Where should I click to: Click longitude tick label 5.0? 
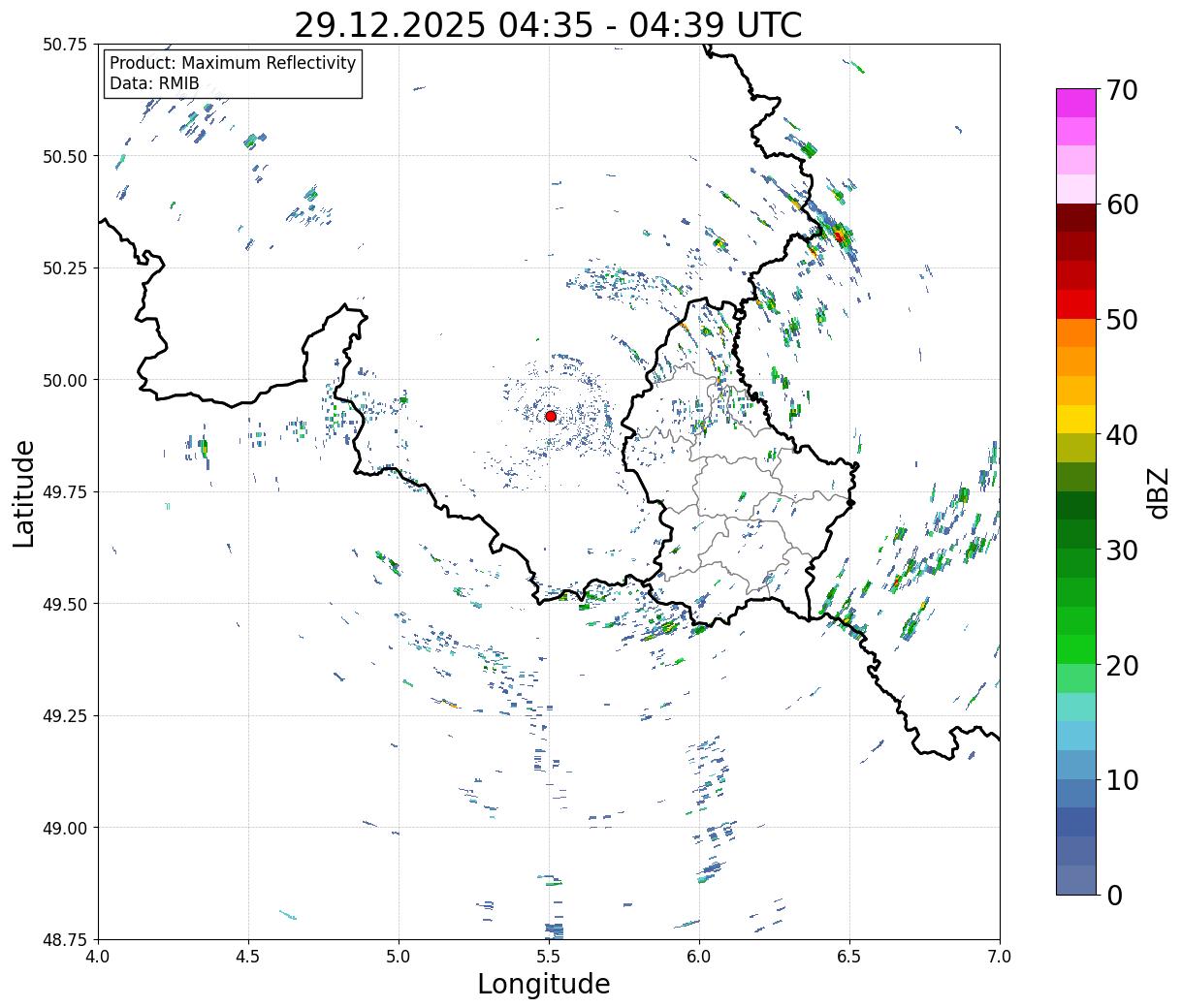(399, 957)
